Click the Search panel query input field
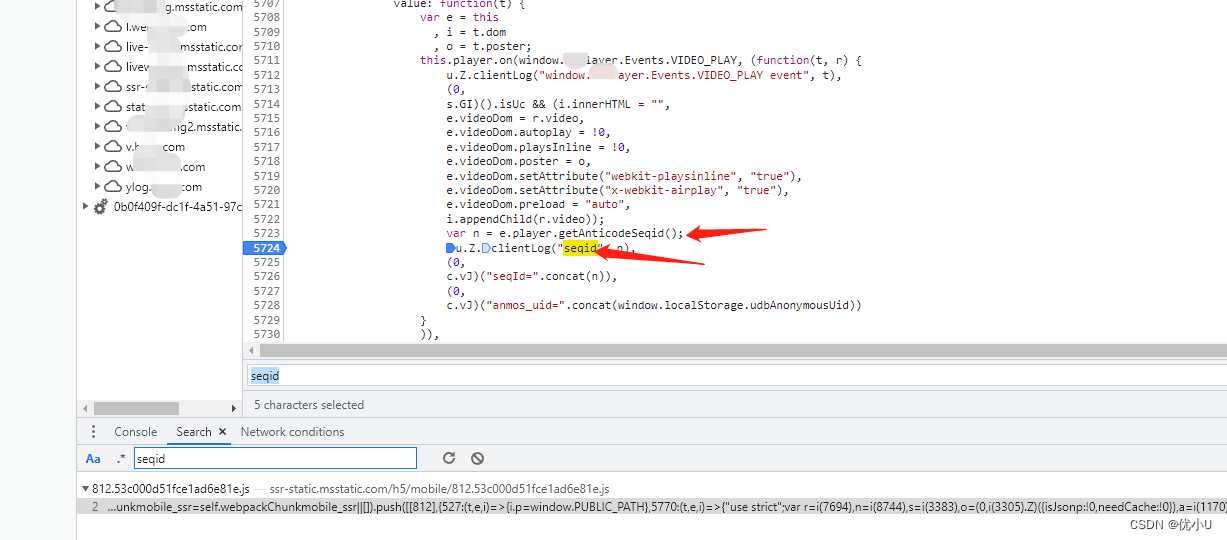Screen dimensions: 1227x540 [275, 459]
